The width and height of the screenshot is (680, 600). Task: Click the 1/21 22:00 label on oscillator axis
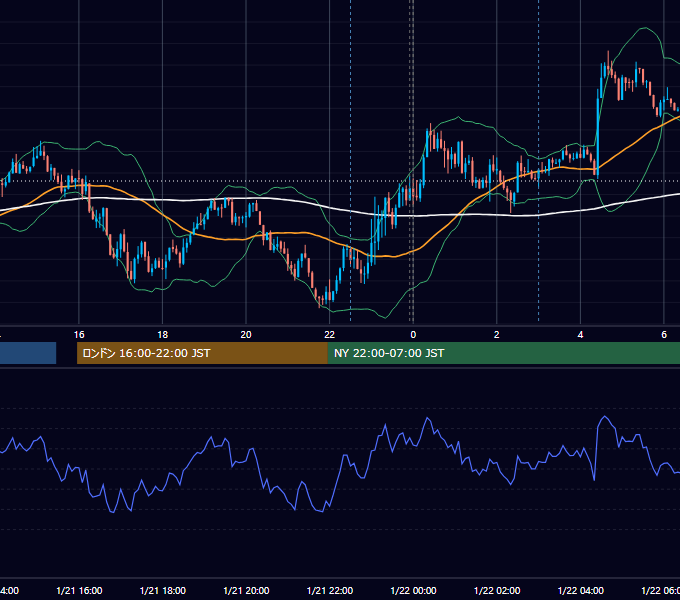(330, 590)
